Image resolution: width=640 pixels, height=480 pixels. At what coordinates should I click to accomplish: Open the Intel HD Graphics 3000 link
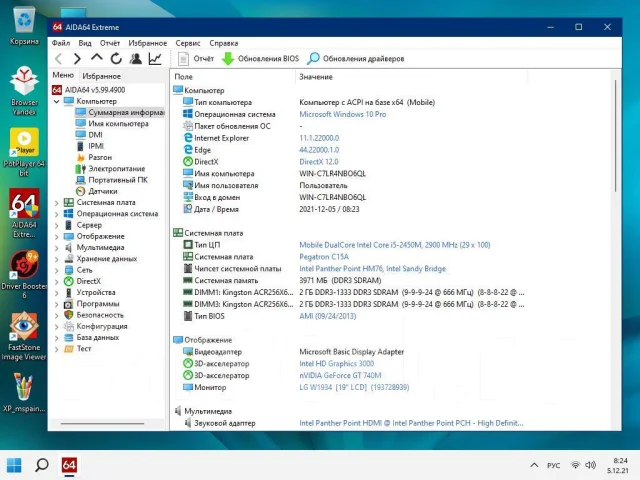tap(336, 364)
